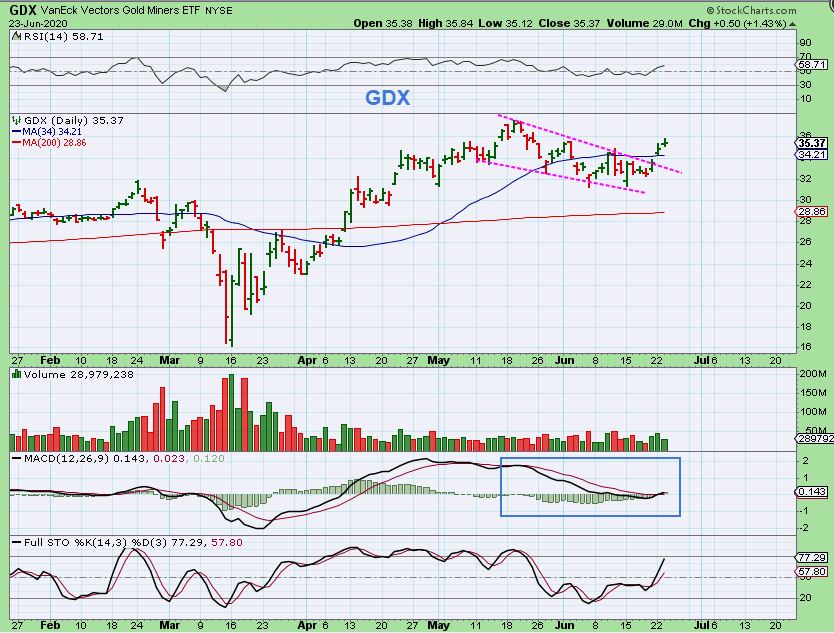Click the 150M label on volume axis
834x633 pixels.
813,393
